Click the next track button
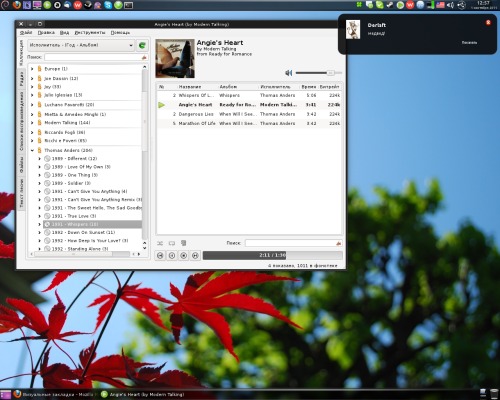 click(195, 256)
